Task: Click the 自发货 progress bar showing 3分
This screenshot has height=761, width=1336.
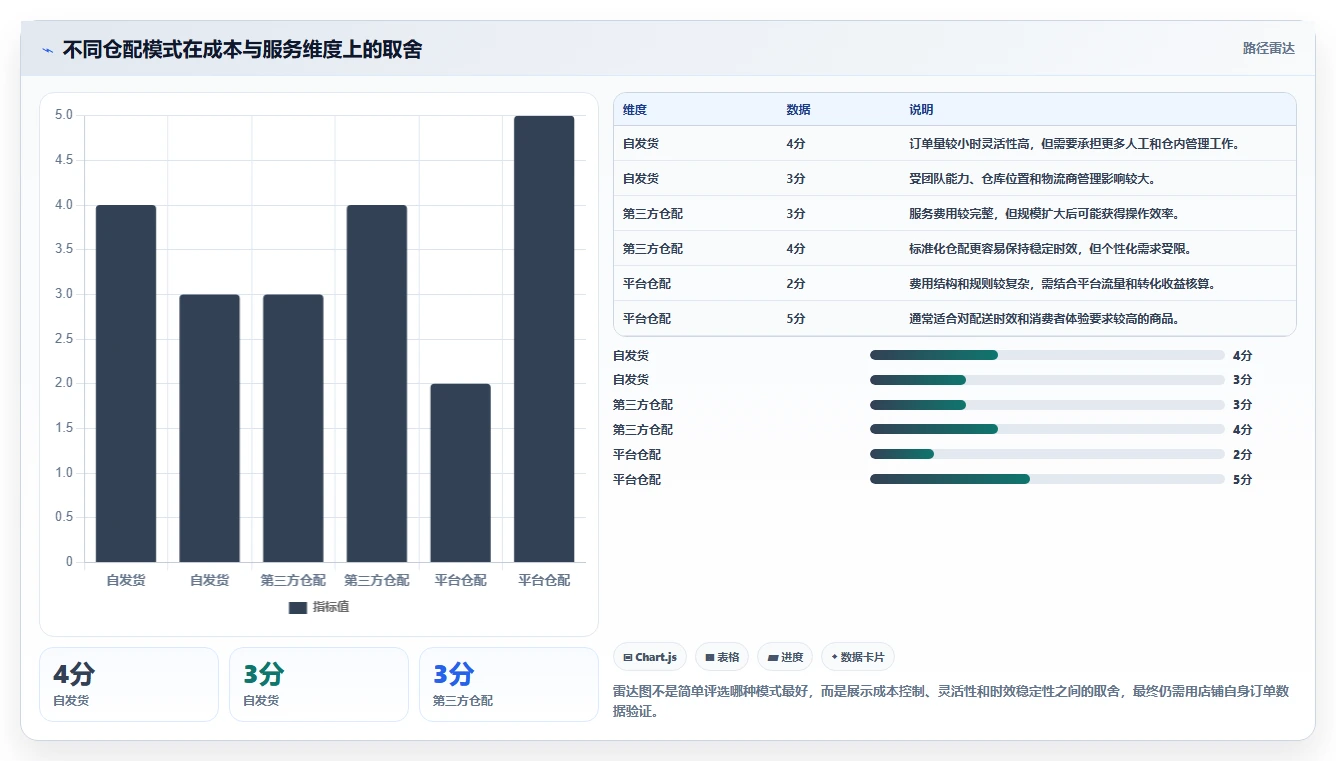Action: tap(1047, 380)
